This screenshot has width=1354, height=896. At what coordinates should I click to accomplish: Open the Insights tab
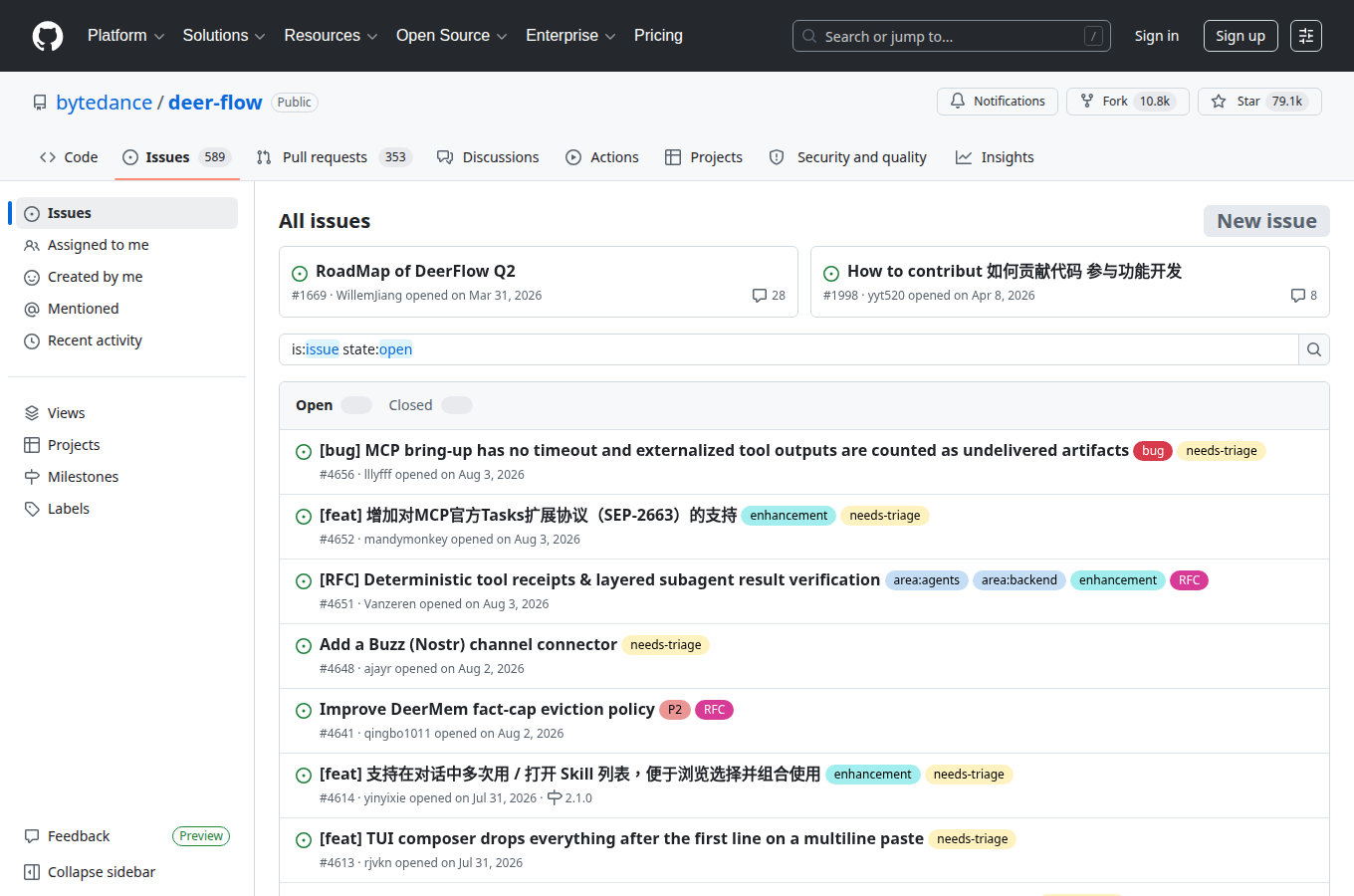point(995,157)
